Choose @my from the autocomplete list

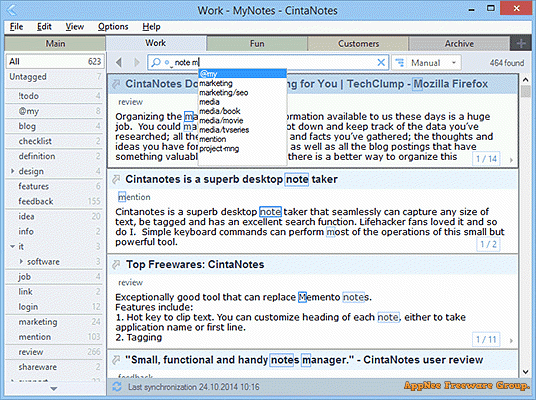pyautogui.click(x=242, y=74)
